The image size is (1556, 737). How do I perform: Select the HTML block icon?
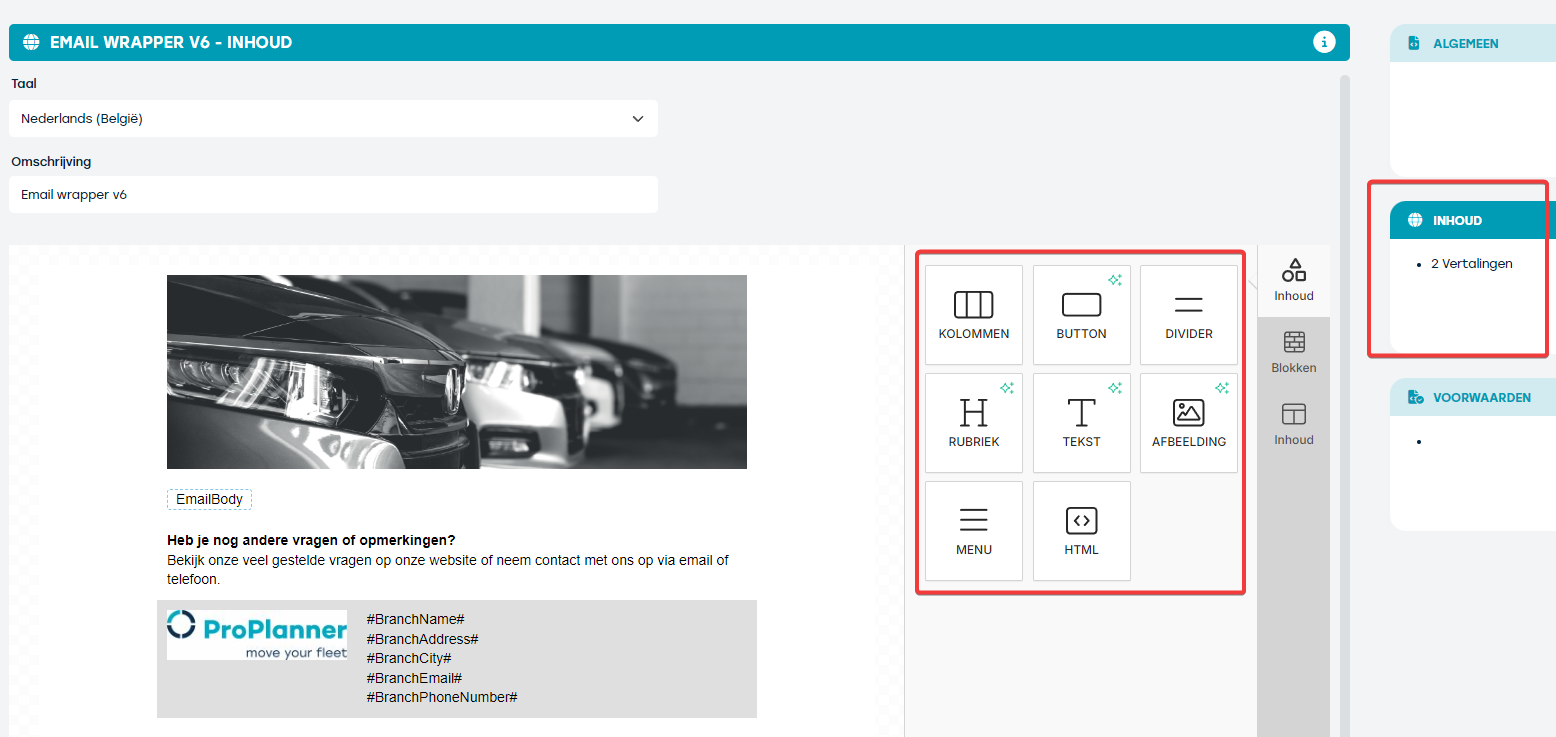click(x=1081, y=530)
